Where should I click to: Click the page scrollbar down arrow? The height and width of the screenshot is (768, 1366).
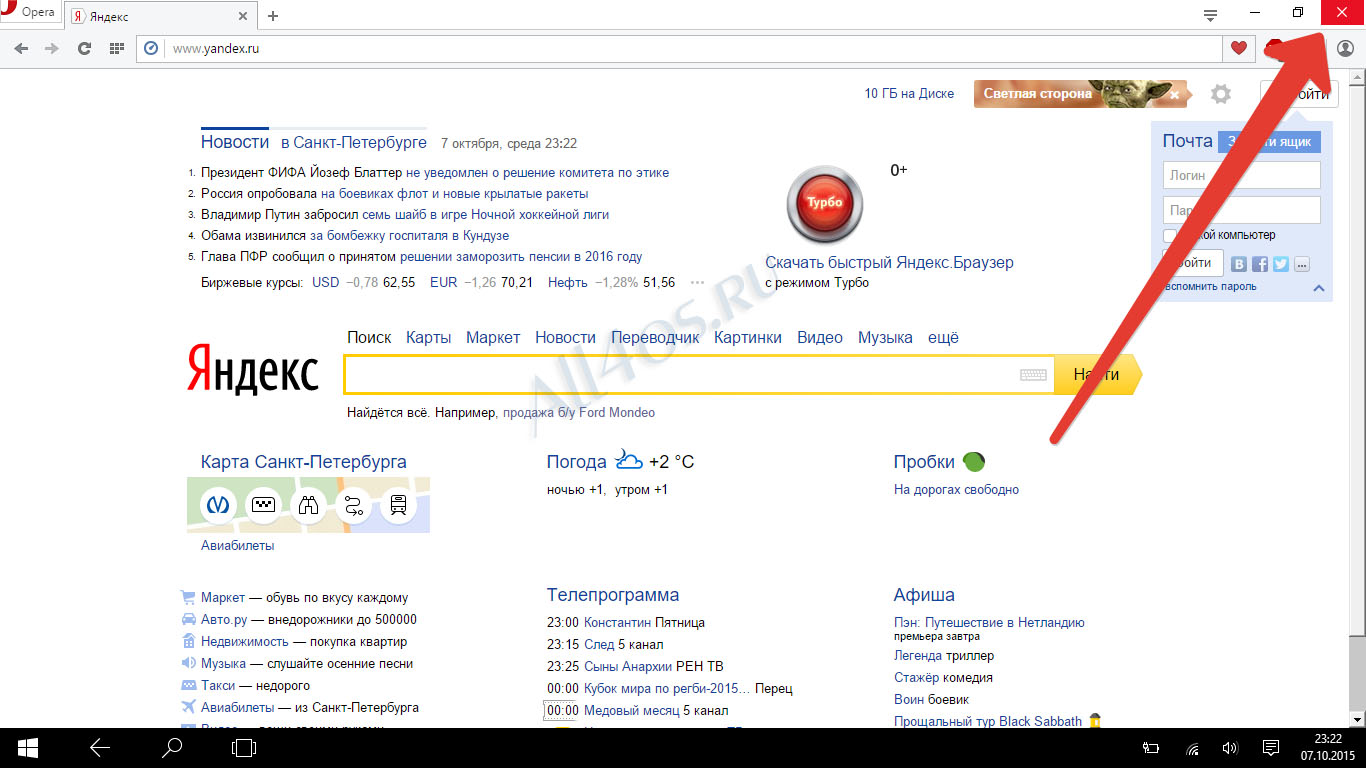click(1358, 719)
